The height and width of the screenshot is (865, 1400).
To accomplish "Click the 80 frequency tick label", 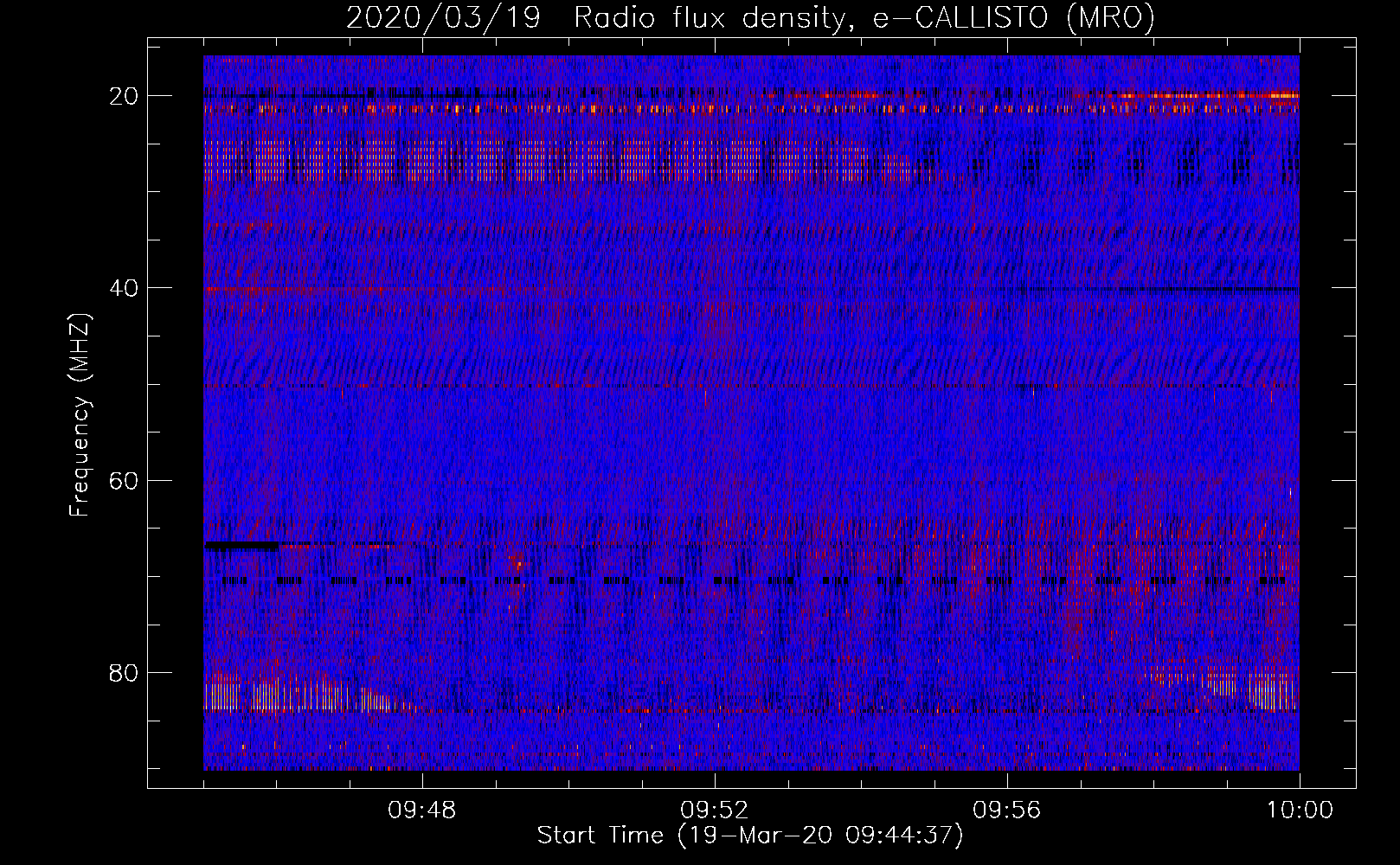I will (x=125, y=672).
